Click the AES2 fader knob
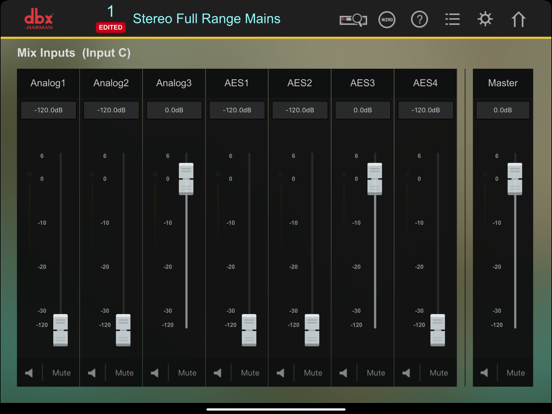Viewport: 552px width, 414px height. click(x=312, y=330)
